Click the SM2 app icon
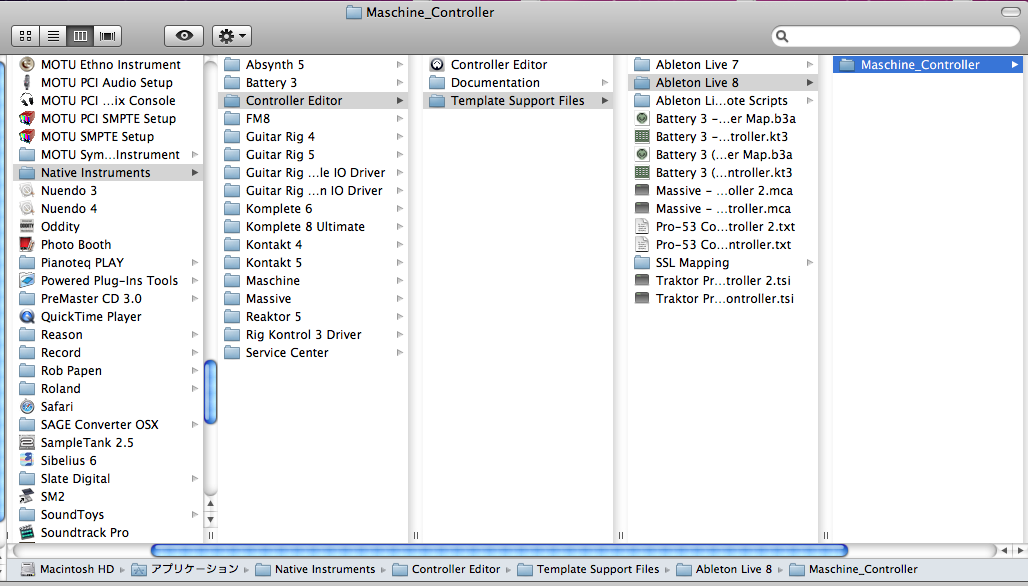Image resolution: width=1028 pixels, height=586 pixels. click(x=27, y=497)
